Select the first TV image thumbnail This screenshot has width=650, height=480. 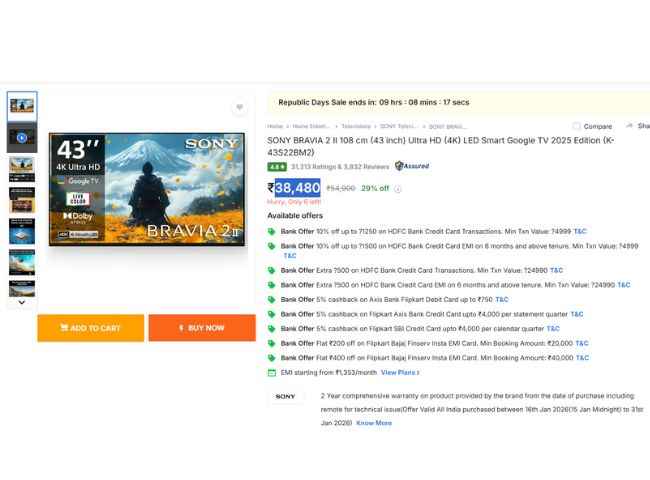(x=22, y=104)
